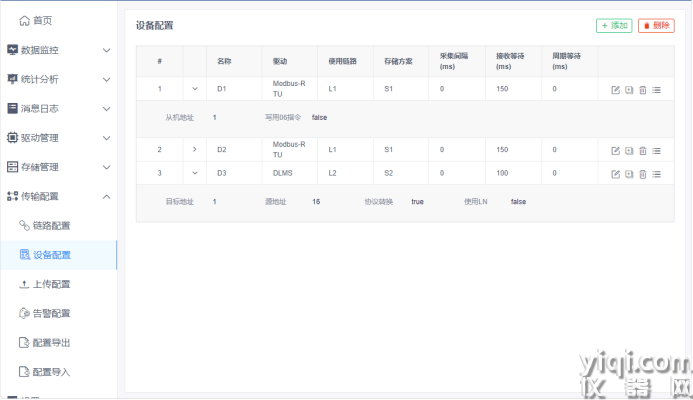Image resolution: width=693 pixels, height=400 pixels.
Task: Edit device D3 with the pencil icon
Action: point(615,174)
